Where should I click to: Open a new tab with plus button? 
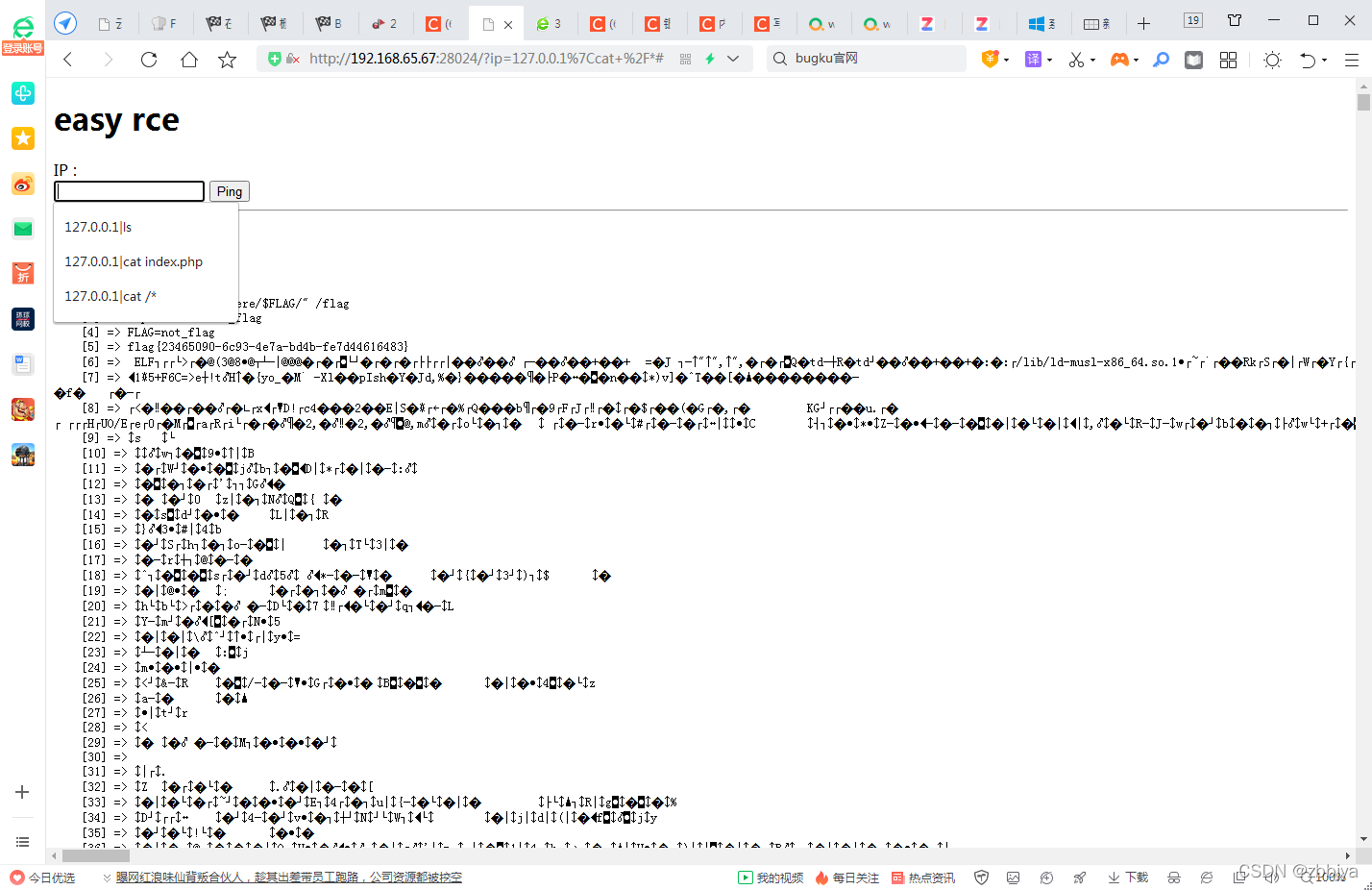(1143, 23)
